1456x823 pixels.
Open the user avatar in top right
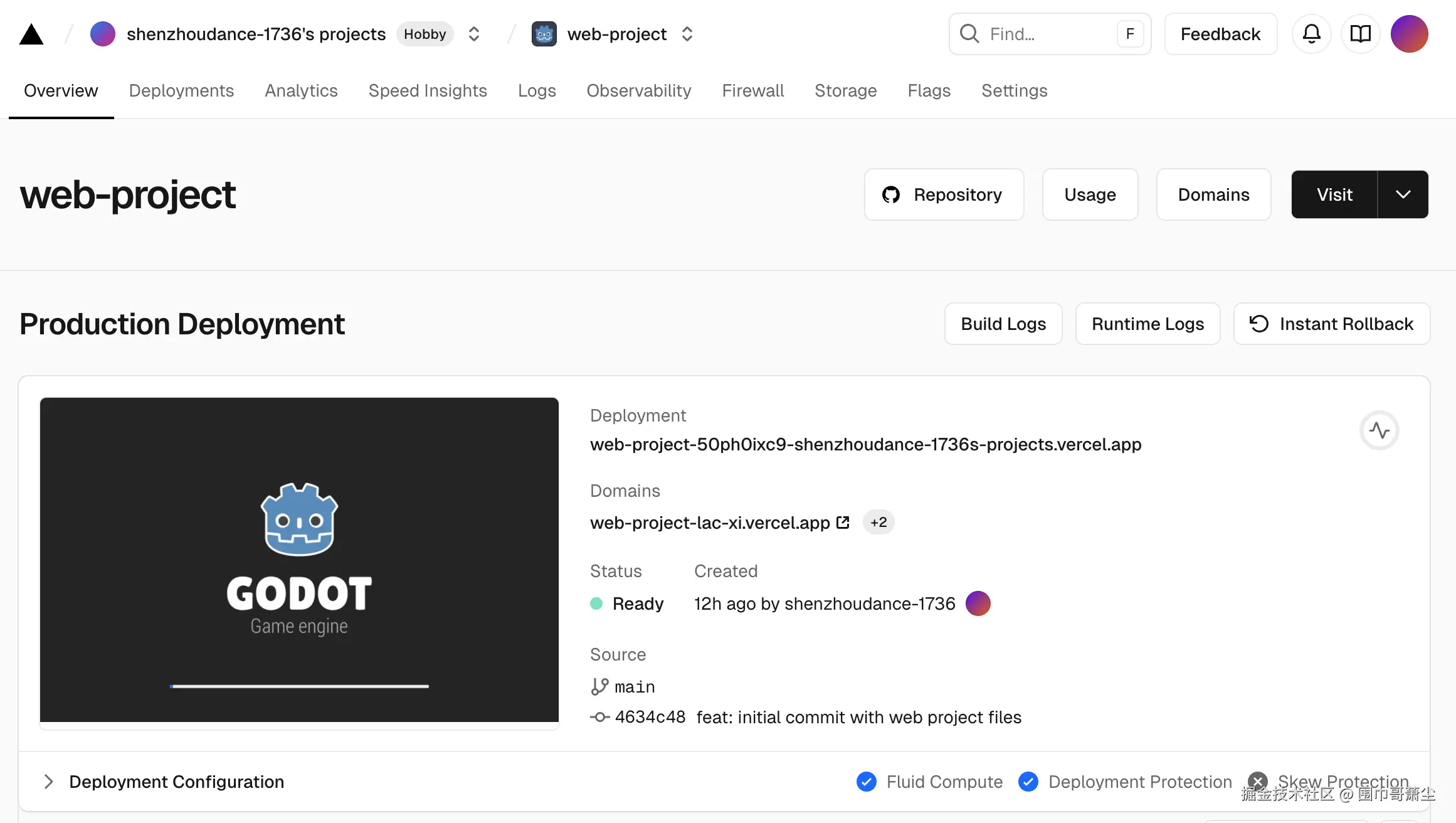(1409, 34)
